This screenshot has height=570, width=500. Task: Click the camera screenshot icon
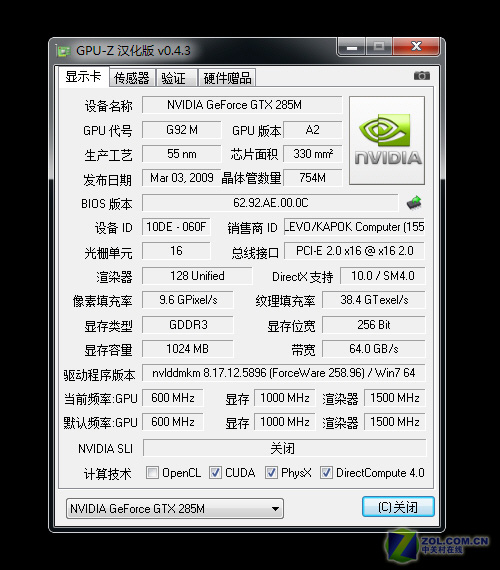click(x=422, y=76)
